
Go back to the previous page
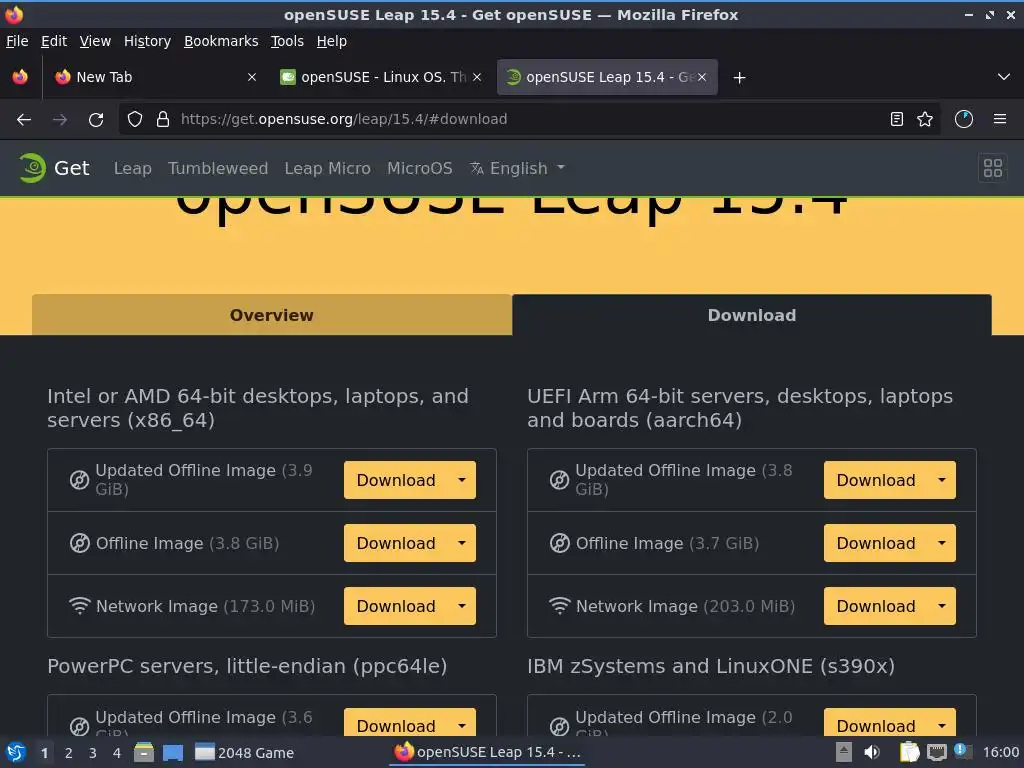(x=24, y=120)
